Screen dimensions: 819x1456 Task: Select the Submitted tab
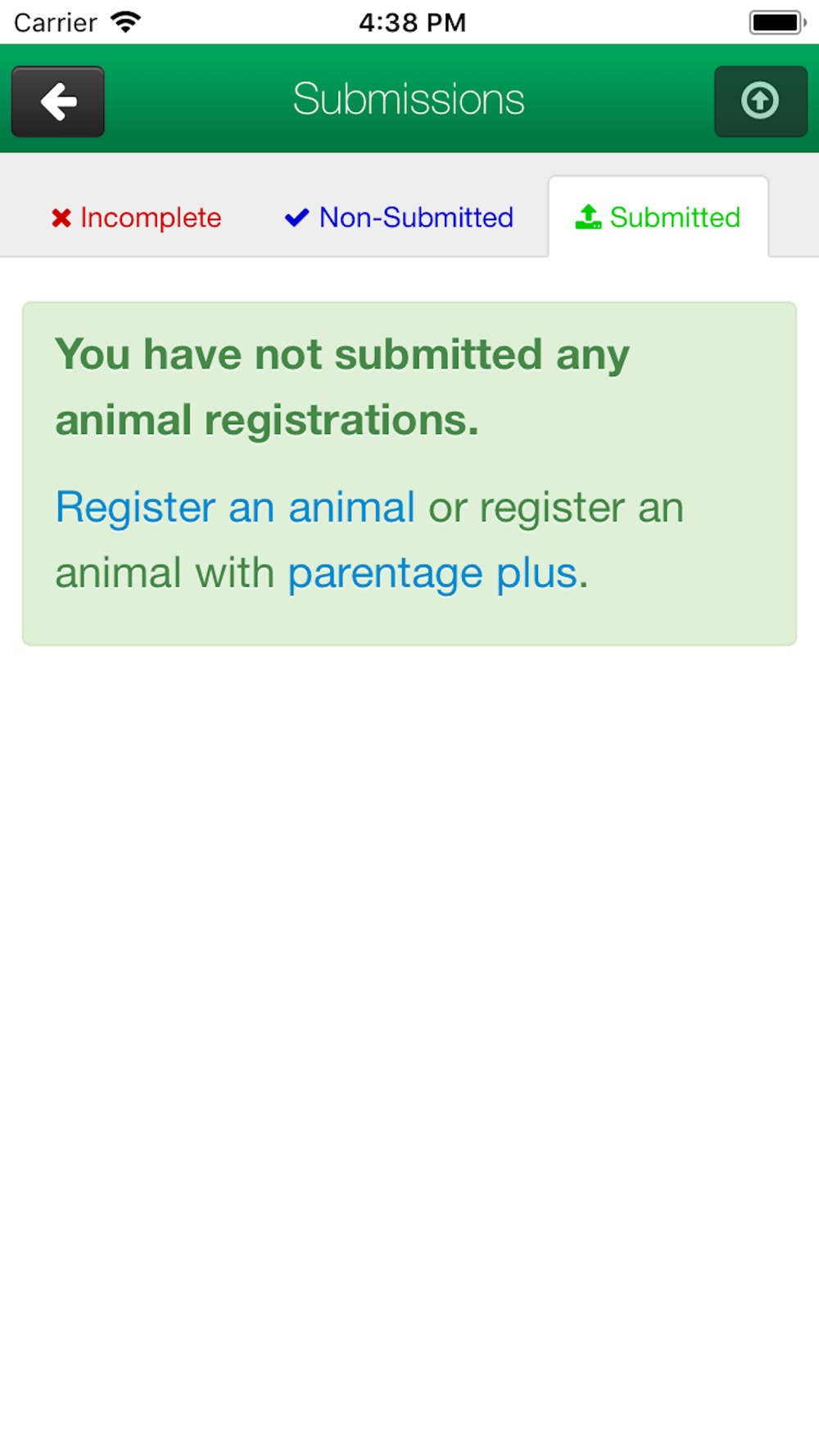(x=658, y=217)
